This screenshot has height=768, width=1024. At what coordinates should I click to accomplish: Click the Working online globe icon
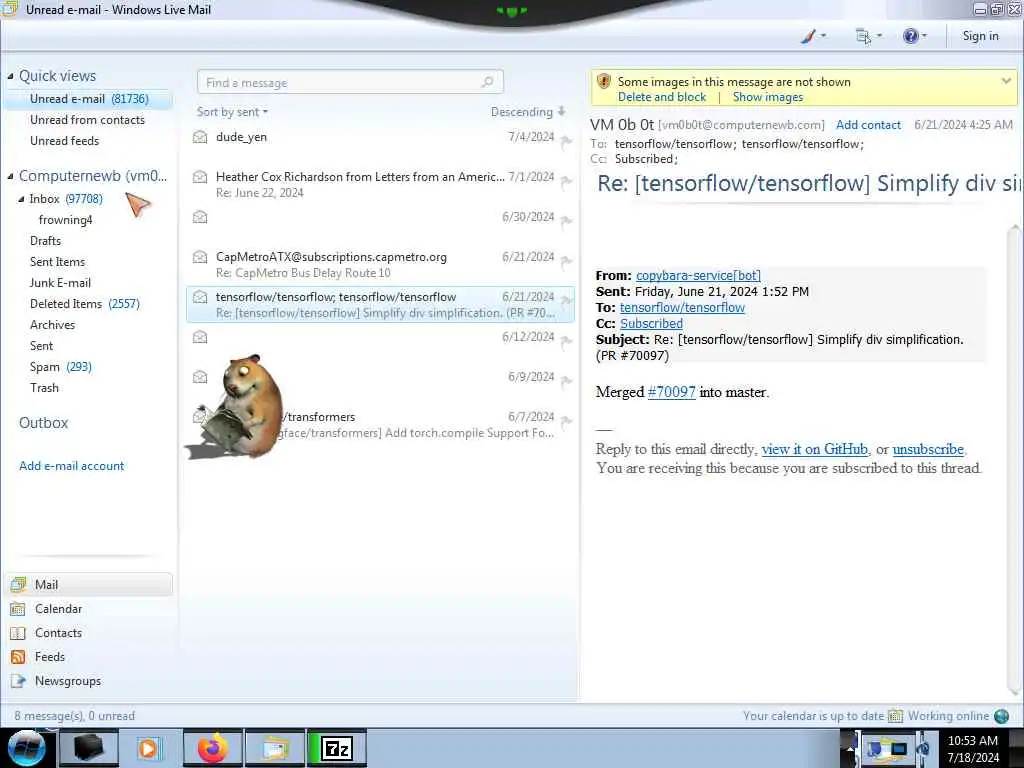click(1001, 716)
